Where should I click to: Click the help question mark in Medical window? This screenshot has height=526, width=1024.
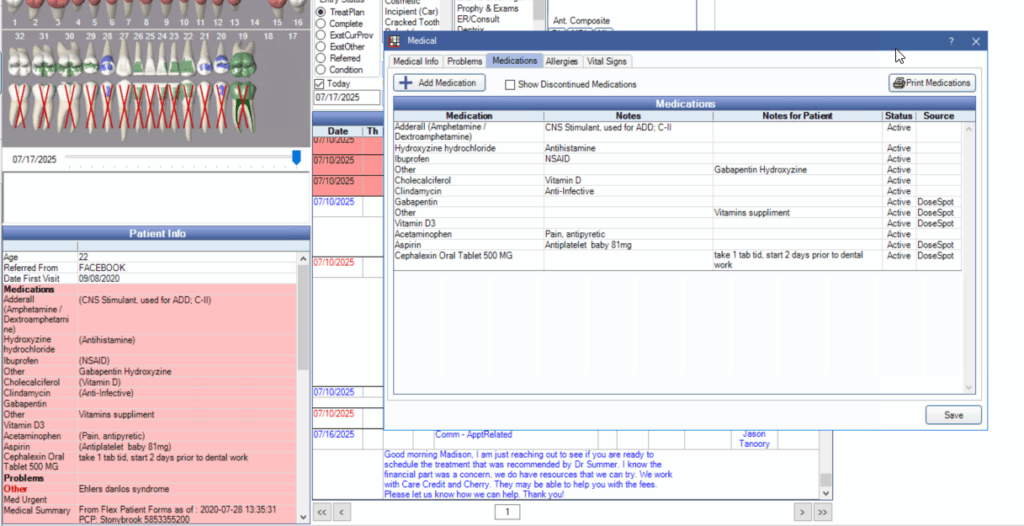point(951,41)
